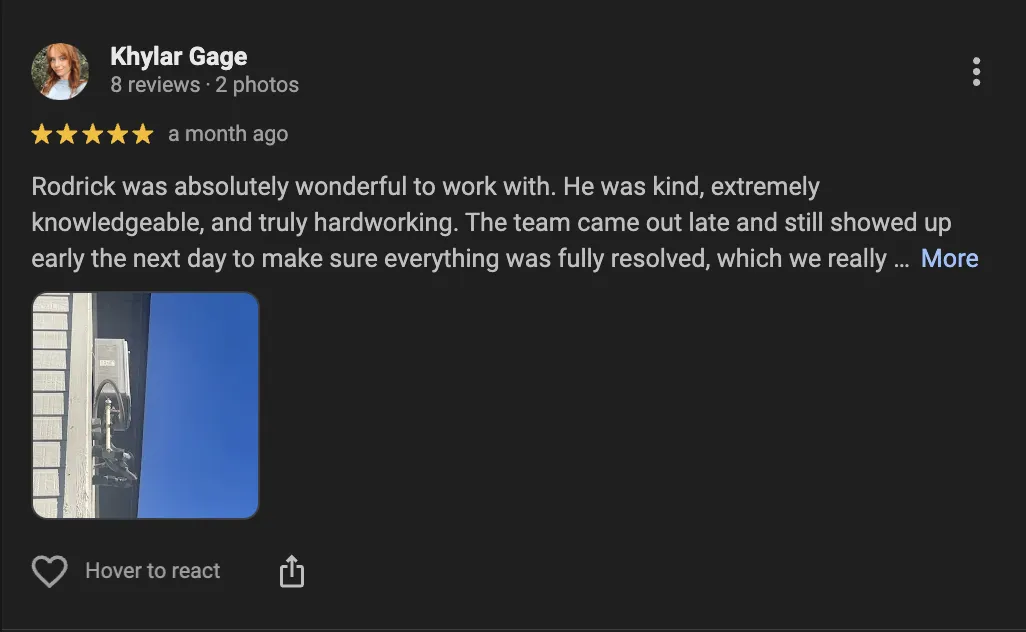
Task: Open the Khylar Gage reviewer name link
Action: coord(178,57)
